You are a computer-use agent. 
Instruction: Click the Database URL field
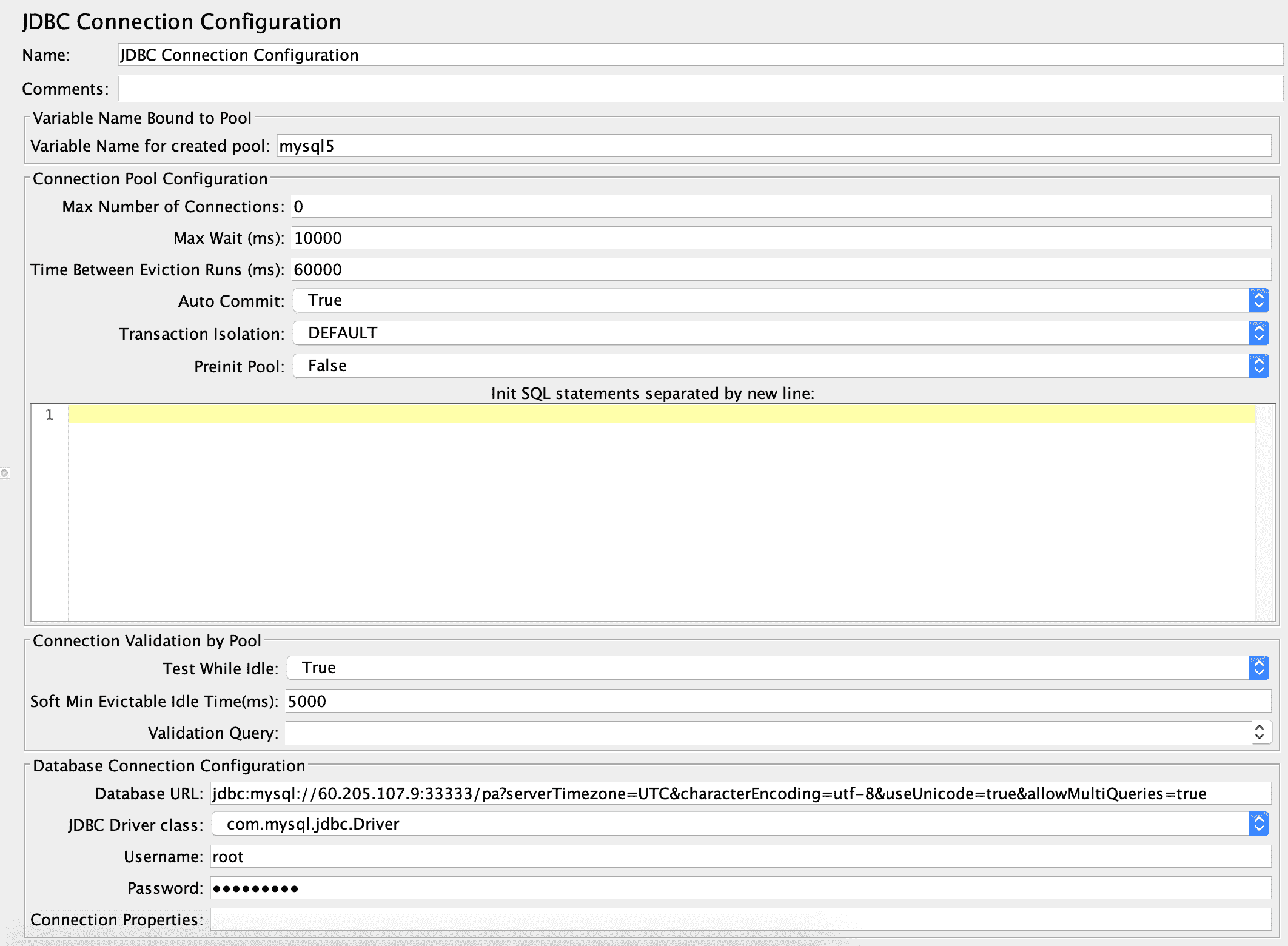click(x=740, y=794)
